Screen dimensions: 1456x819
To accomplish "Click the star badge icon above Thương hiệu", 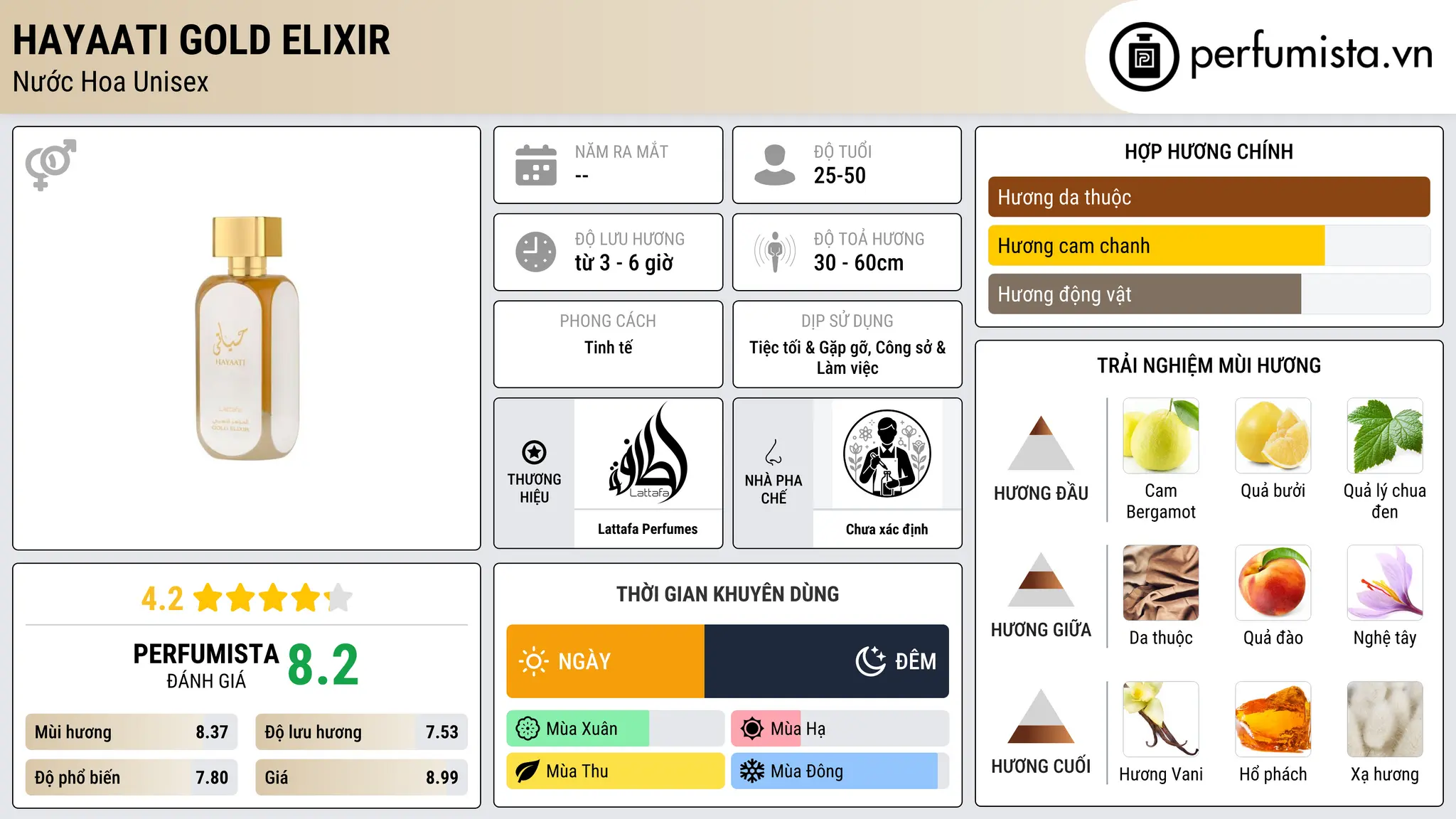I will pos(534,452).
